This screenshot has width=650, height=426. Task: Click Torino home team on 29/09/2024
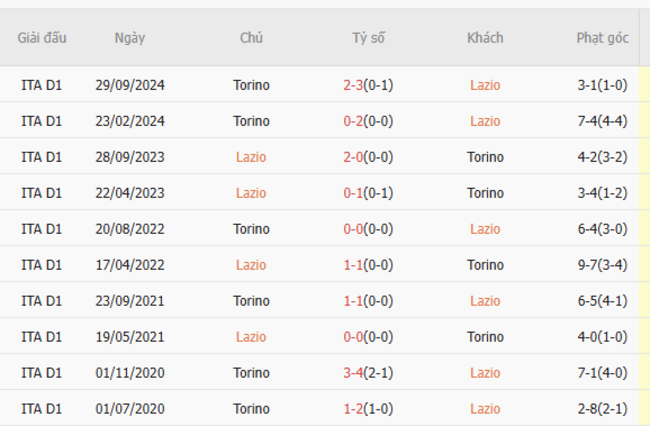coord(251,85)
